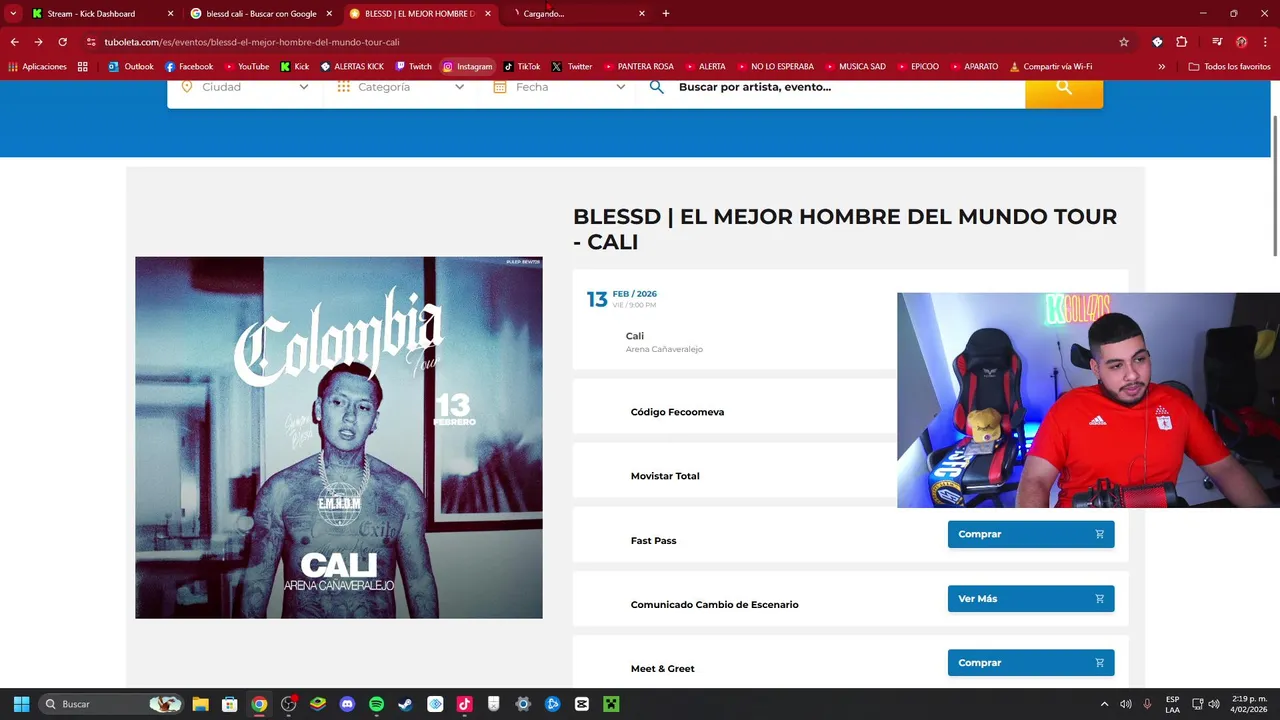This screenshot has height=720, width=1280.
Task: Open the ALERTAS KICK bookmark
Action: pyautogui.click(x=352, y=67)
